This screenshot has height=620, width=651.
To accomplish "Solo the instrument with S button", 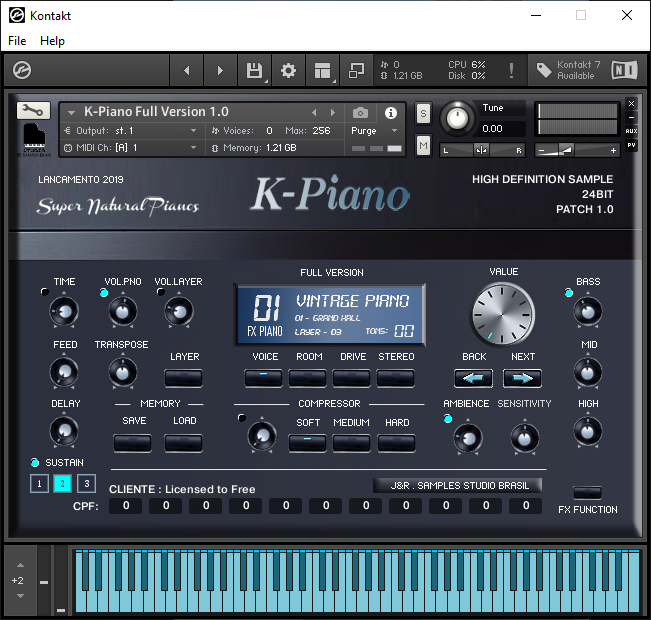I will [x=423, y=113].
